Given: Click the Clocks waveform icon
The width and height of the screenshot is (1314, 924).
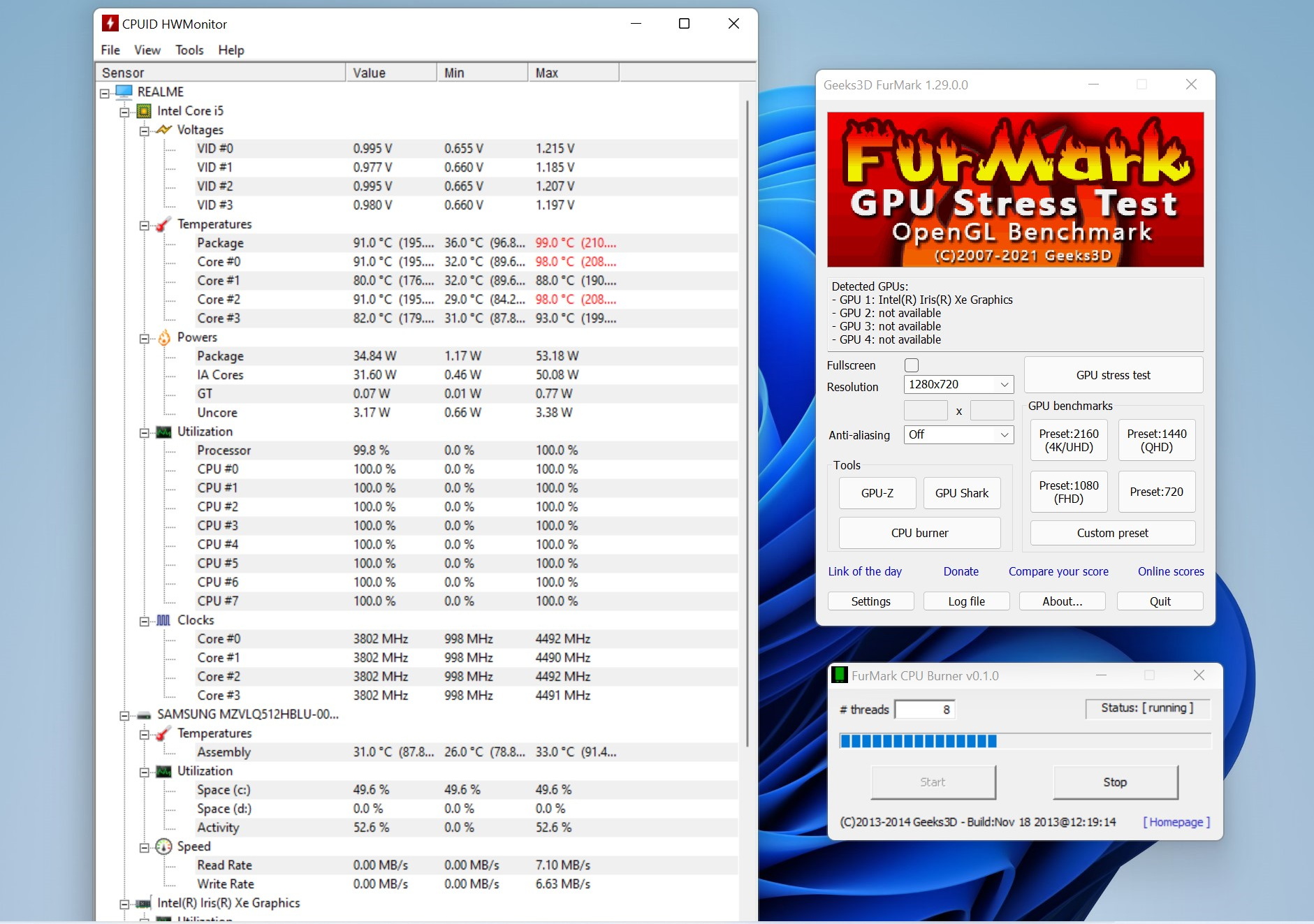Looking at the screenshot, I should (x=163, y=620).
